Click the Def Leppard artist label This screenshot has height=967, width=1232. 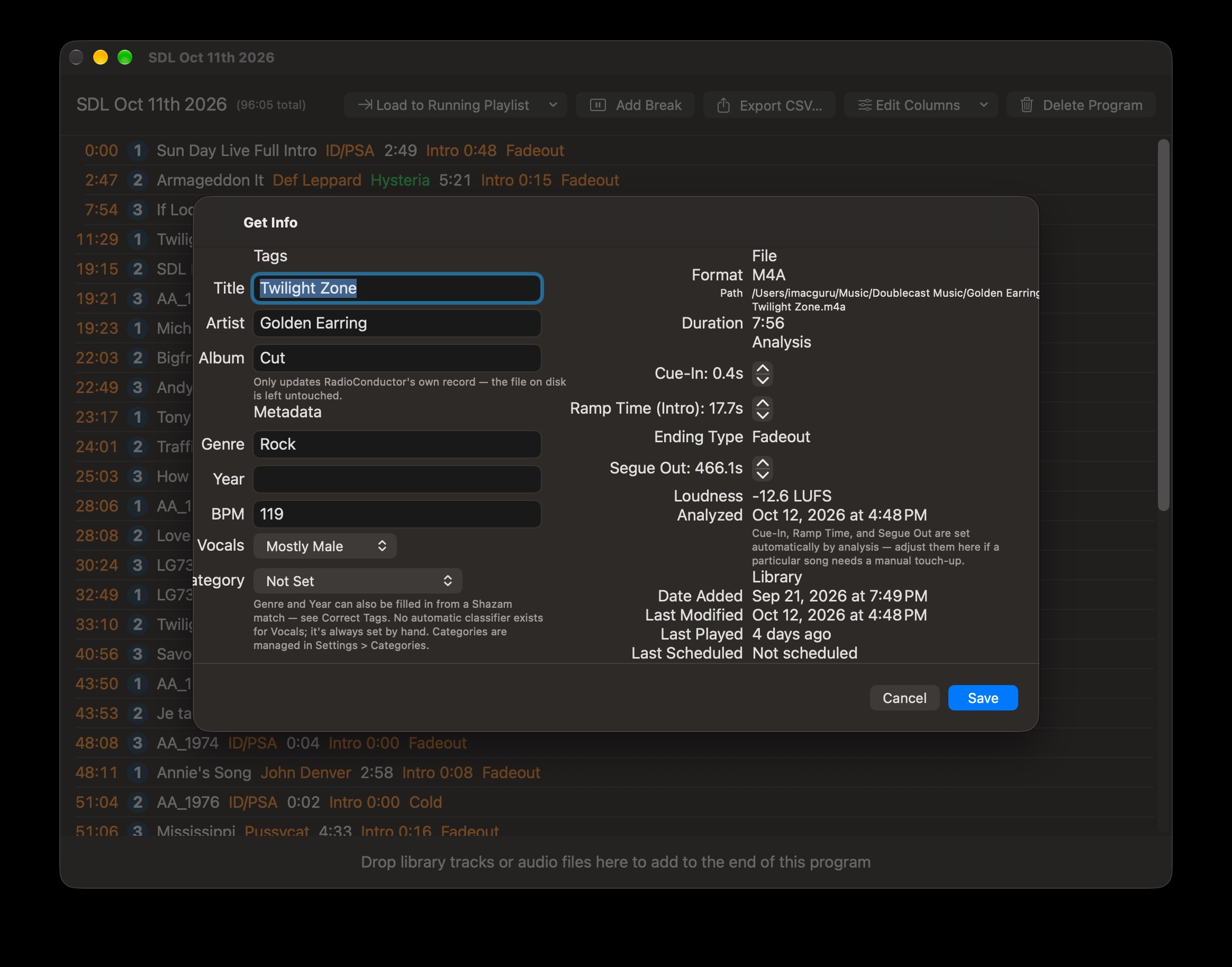coord(316,180)
